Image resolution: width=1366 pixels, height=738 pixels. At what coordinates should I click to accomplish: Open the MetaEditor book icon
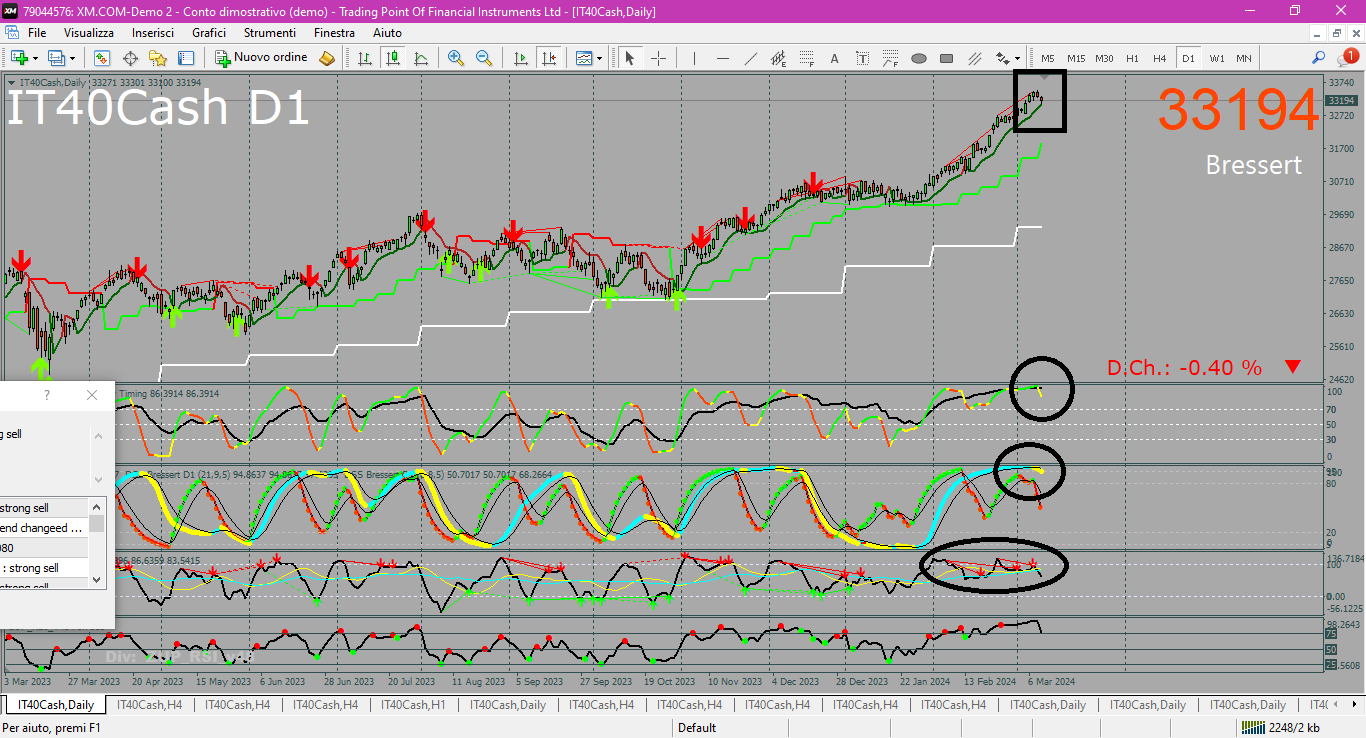pyautogui.click(x=326, y=58)
